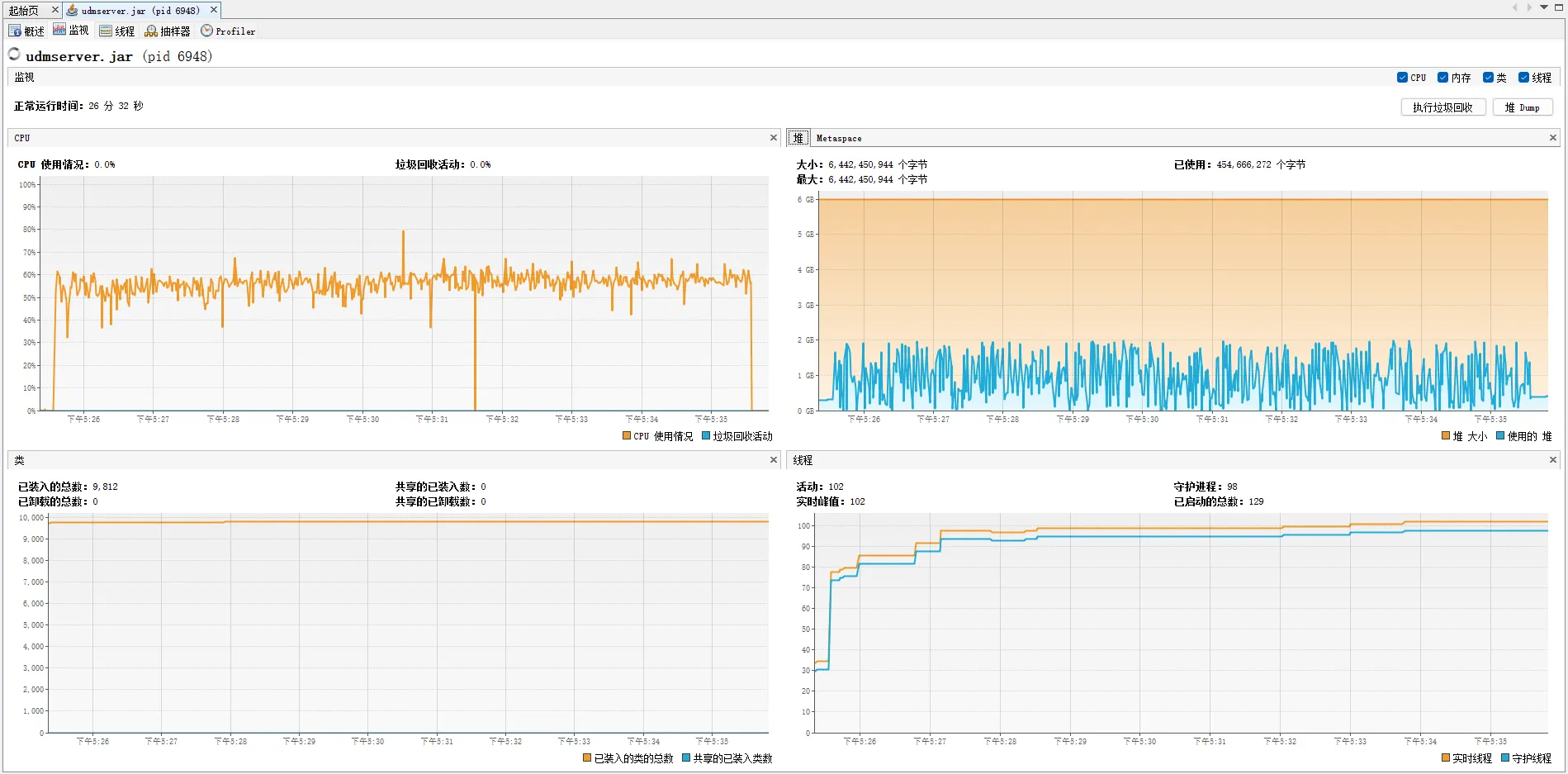Disable the 类 classes checkbox
The image size is (1568, 774).
[x=1488, y=78]
